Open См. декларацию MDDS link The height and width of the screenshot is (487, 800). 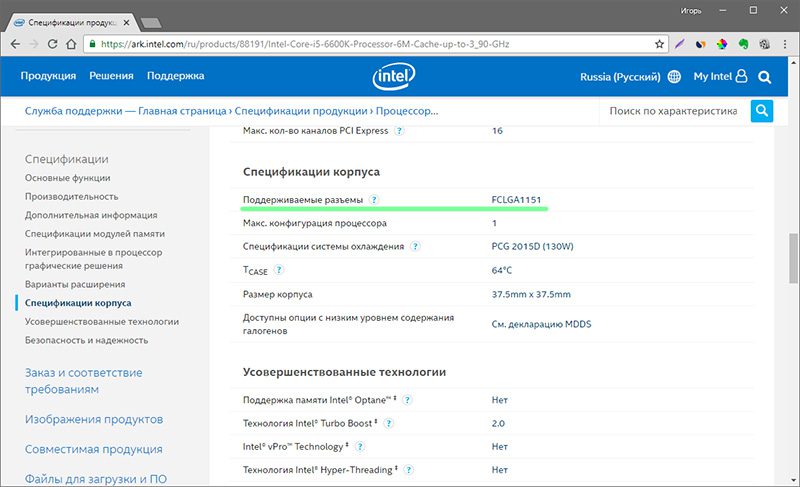(541, 324)
